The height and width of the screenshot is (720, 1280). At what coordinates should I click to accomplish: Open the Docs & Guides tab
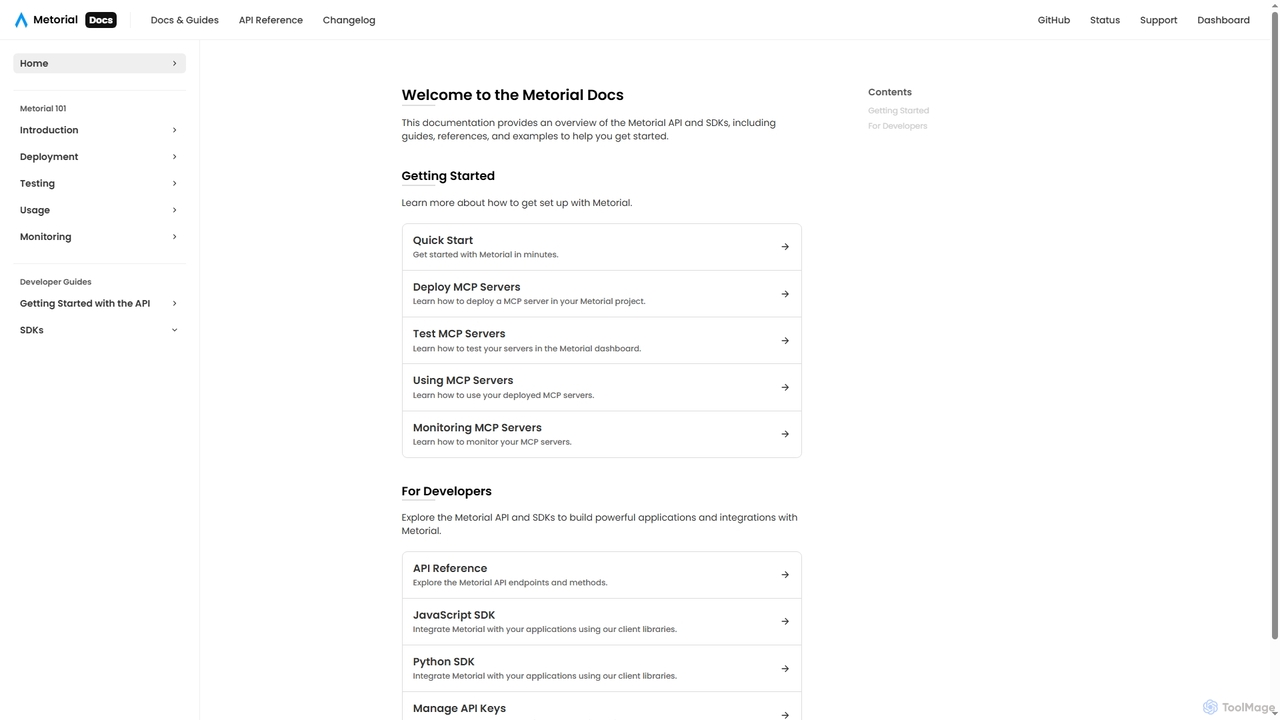(x=185, y=20)
